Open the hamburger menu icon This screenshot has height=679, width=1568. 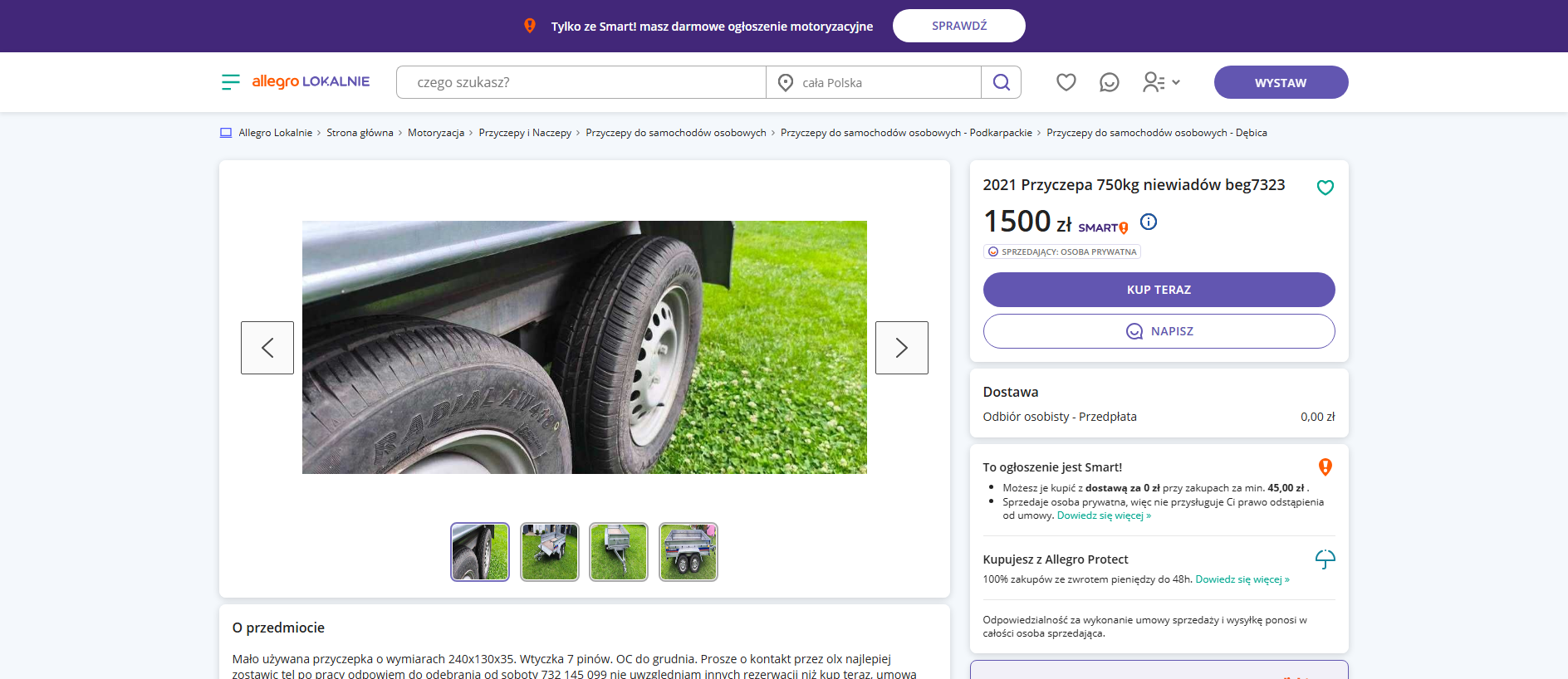click(x=230, y=81)
